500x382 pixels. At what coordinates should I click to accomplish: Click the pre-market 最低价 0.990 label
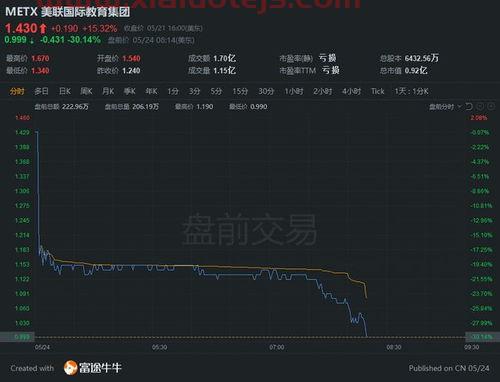(248, 107)
